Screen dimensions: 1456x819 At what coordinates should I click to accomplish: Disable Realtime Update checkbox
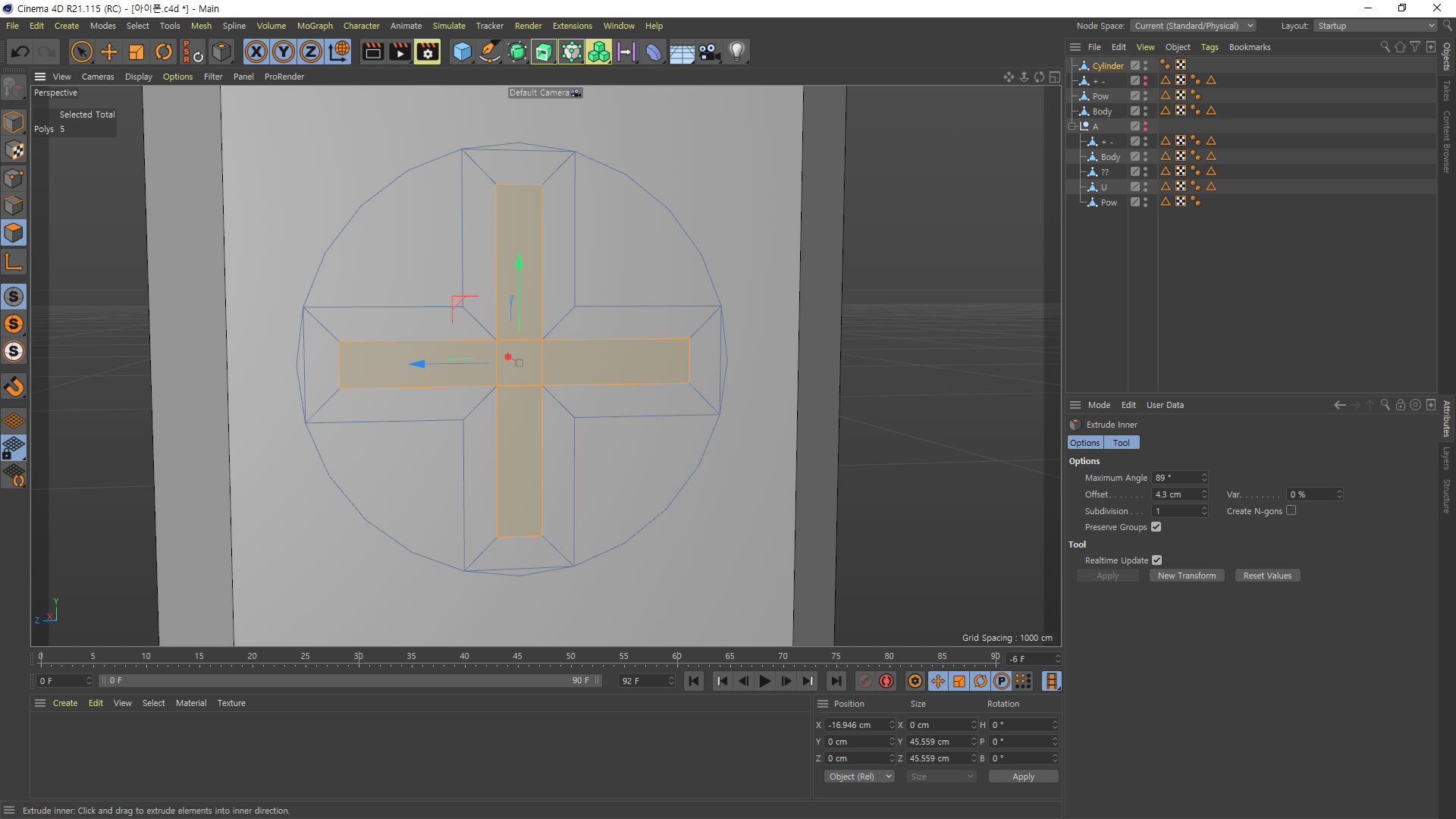pos(1156,560)
